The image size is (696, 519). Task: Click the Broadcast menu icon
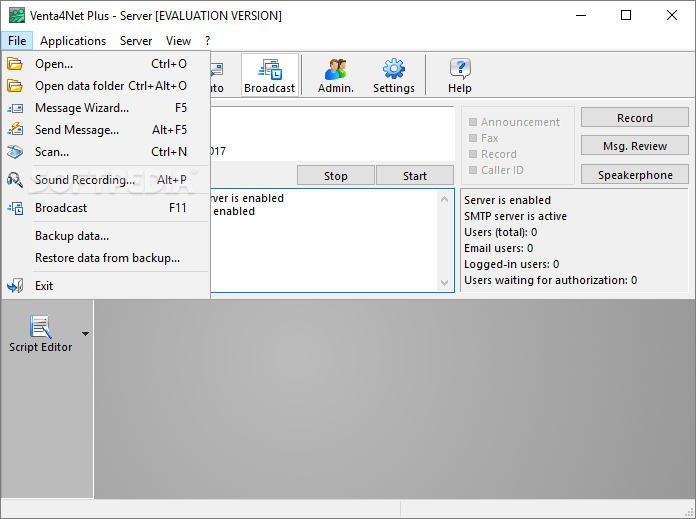15,208
